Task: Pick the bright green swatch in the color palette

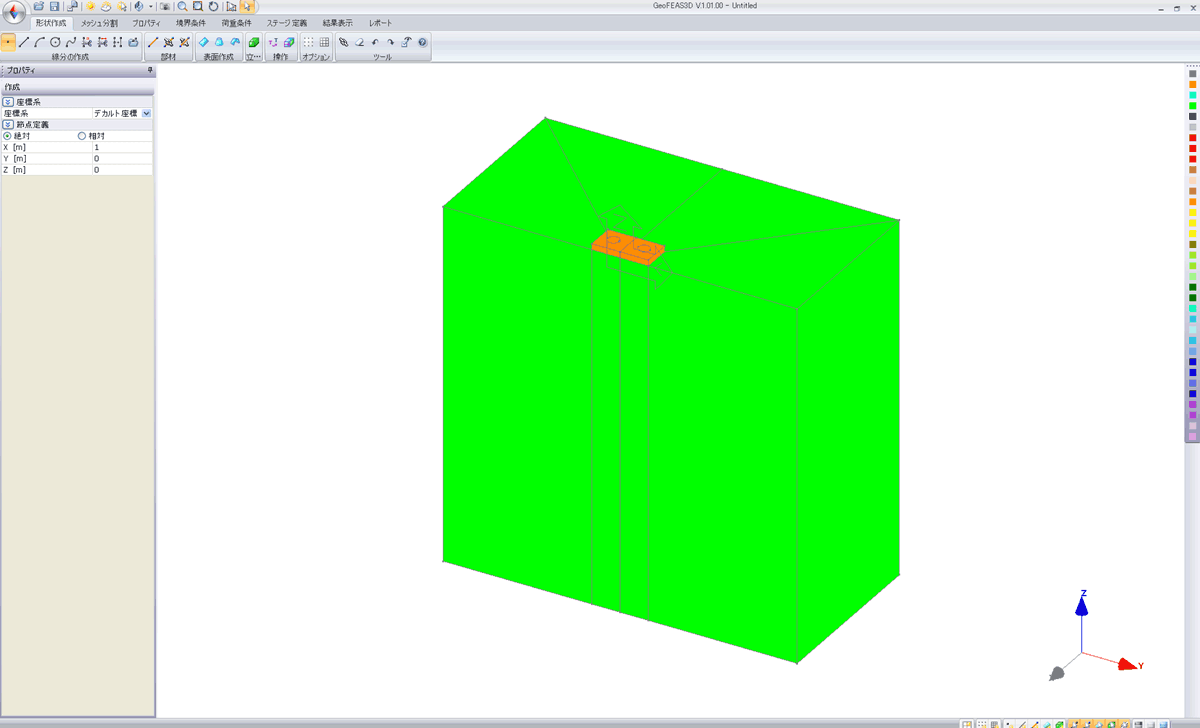Action: pyautogui.click(x=1192, y=106)
